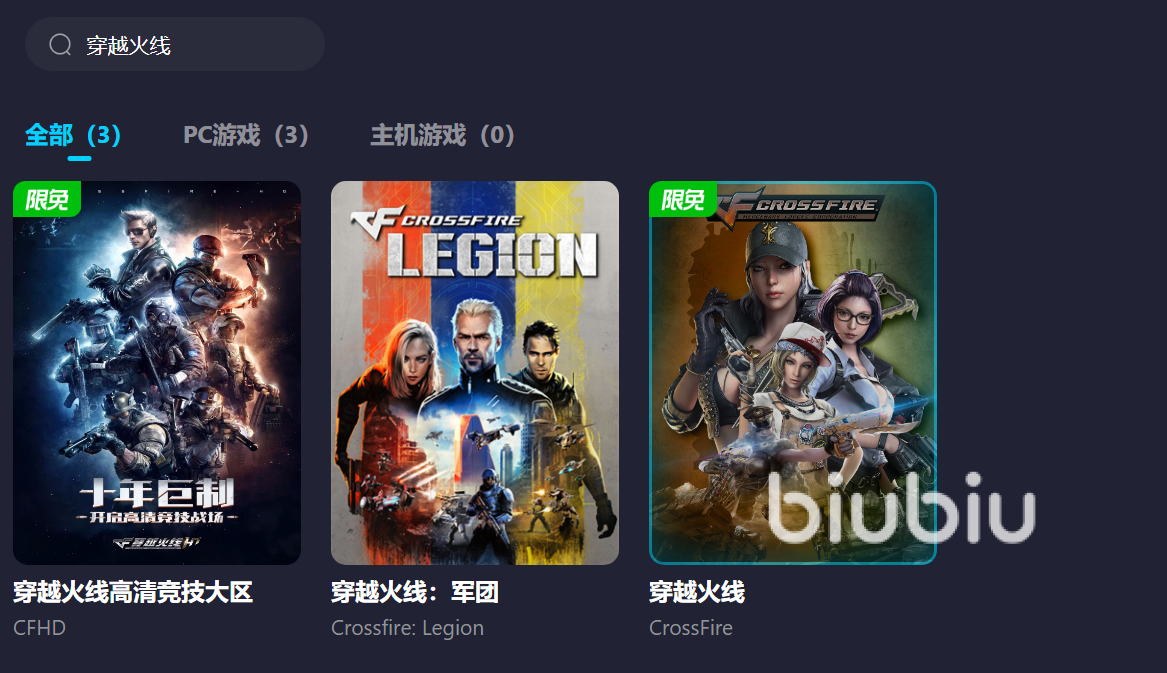Click the CrossFire subtitle text
Image resolution: width=1167 pixels, height=673 pixels.
tap(691, 628)
